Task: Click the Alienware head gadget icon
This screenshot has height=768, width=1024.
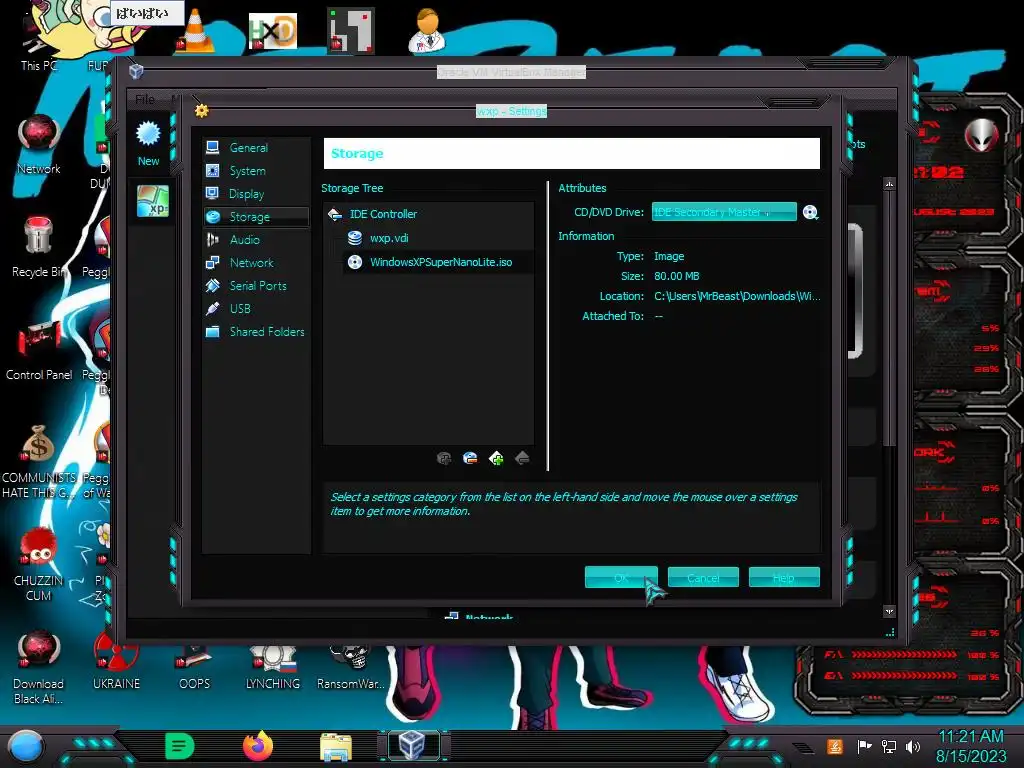Action: [x=981, y=136]
